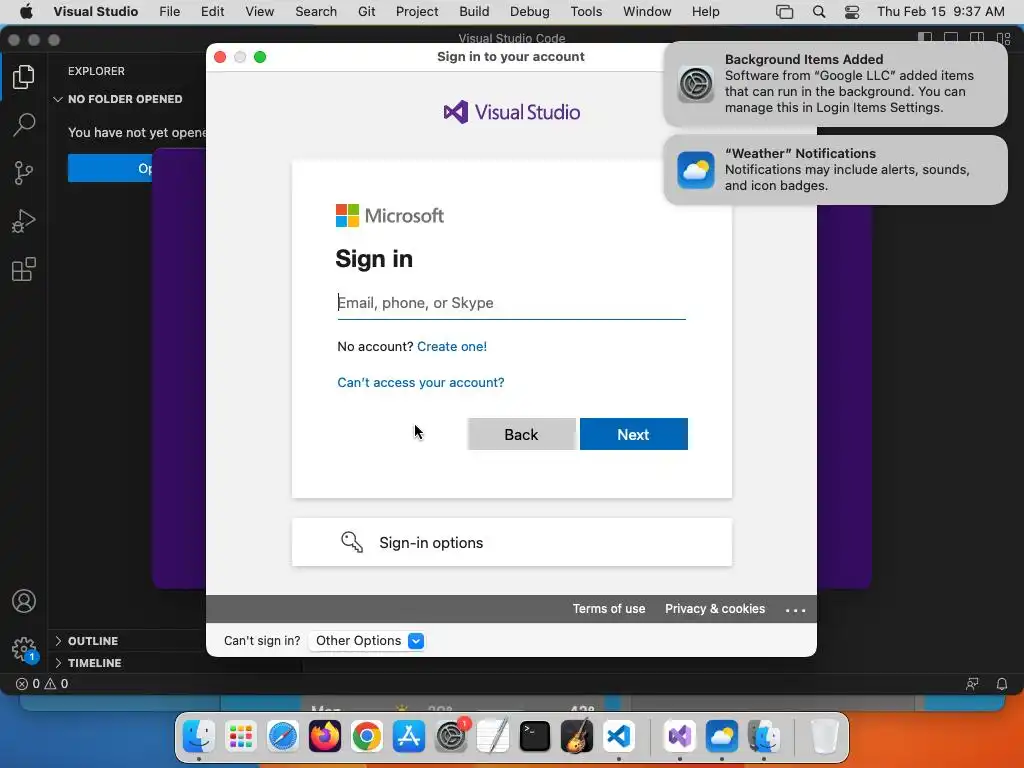The image size is (1024, 768).
Task: Open TextEdit from the Dock
Action: pyautogui.click(x=492, y=737)
